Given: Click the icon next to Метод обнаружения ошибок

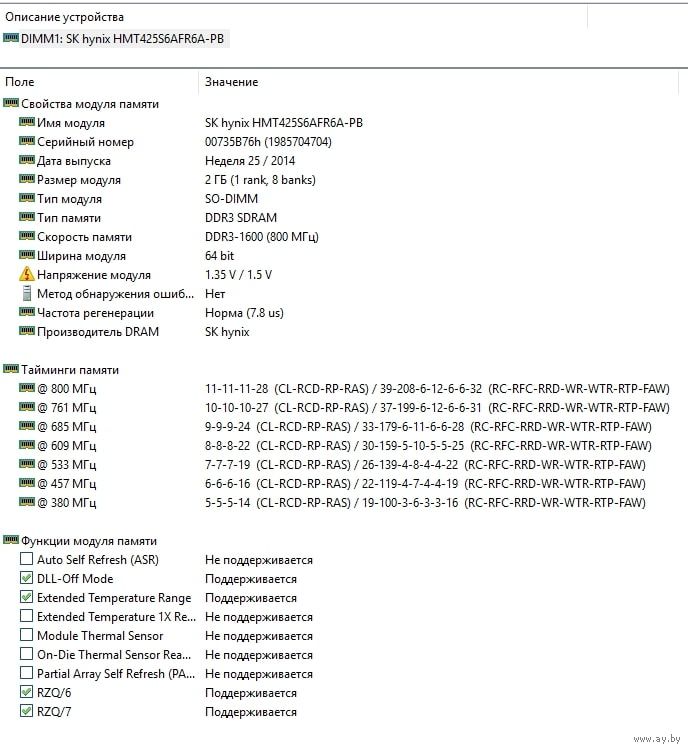Looking at the screenshot, I should click(27, 294).
